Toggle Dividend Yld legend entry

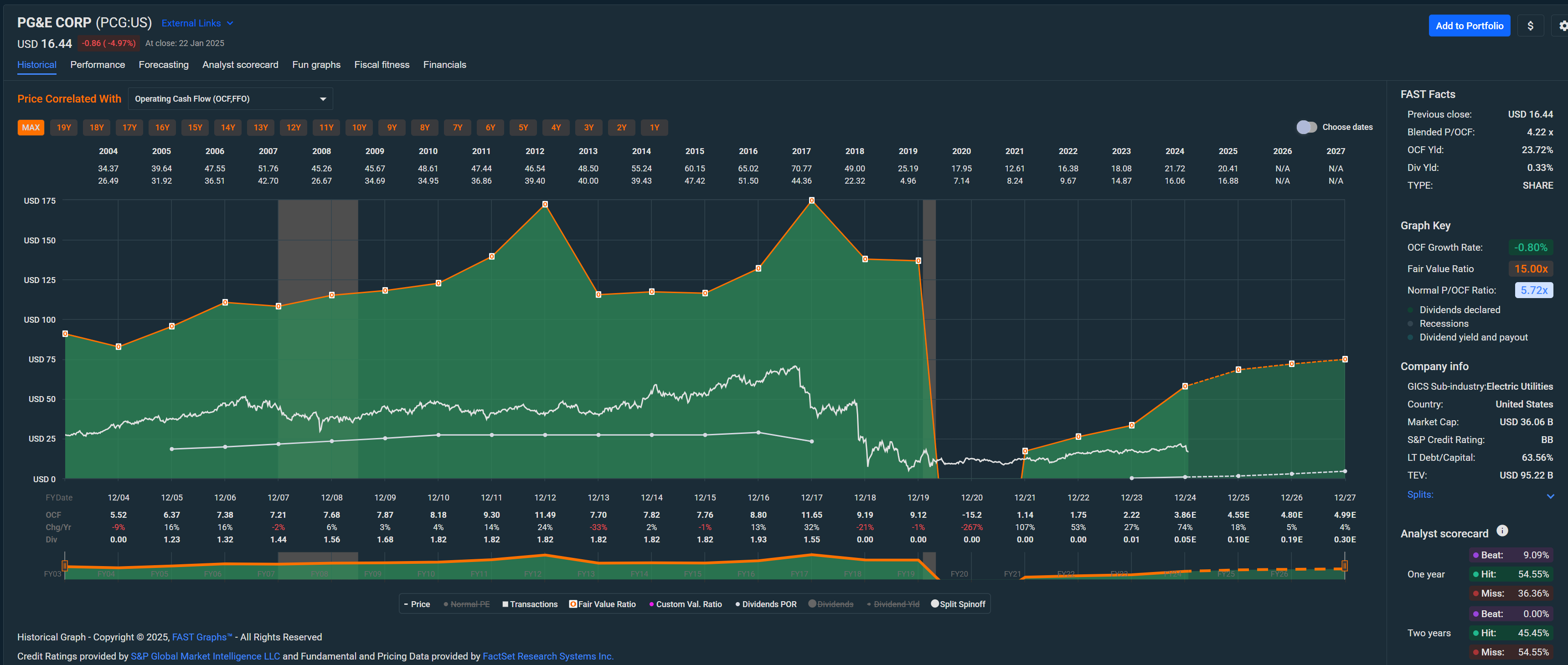point(893,604)
